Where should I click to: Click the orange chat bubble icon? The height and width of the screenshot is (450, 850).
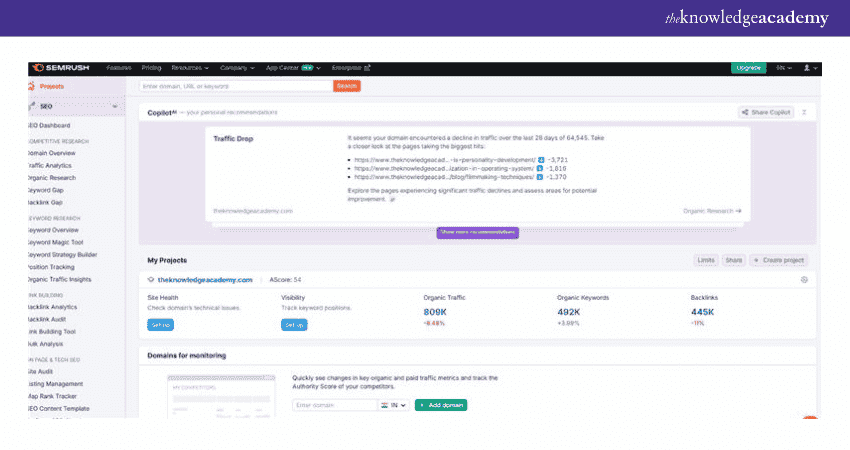coord(812,420)
